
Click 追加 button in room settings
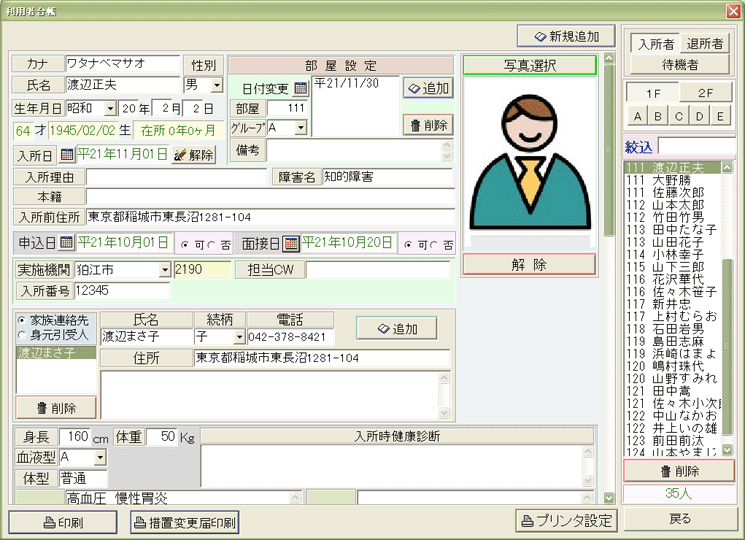429,88
